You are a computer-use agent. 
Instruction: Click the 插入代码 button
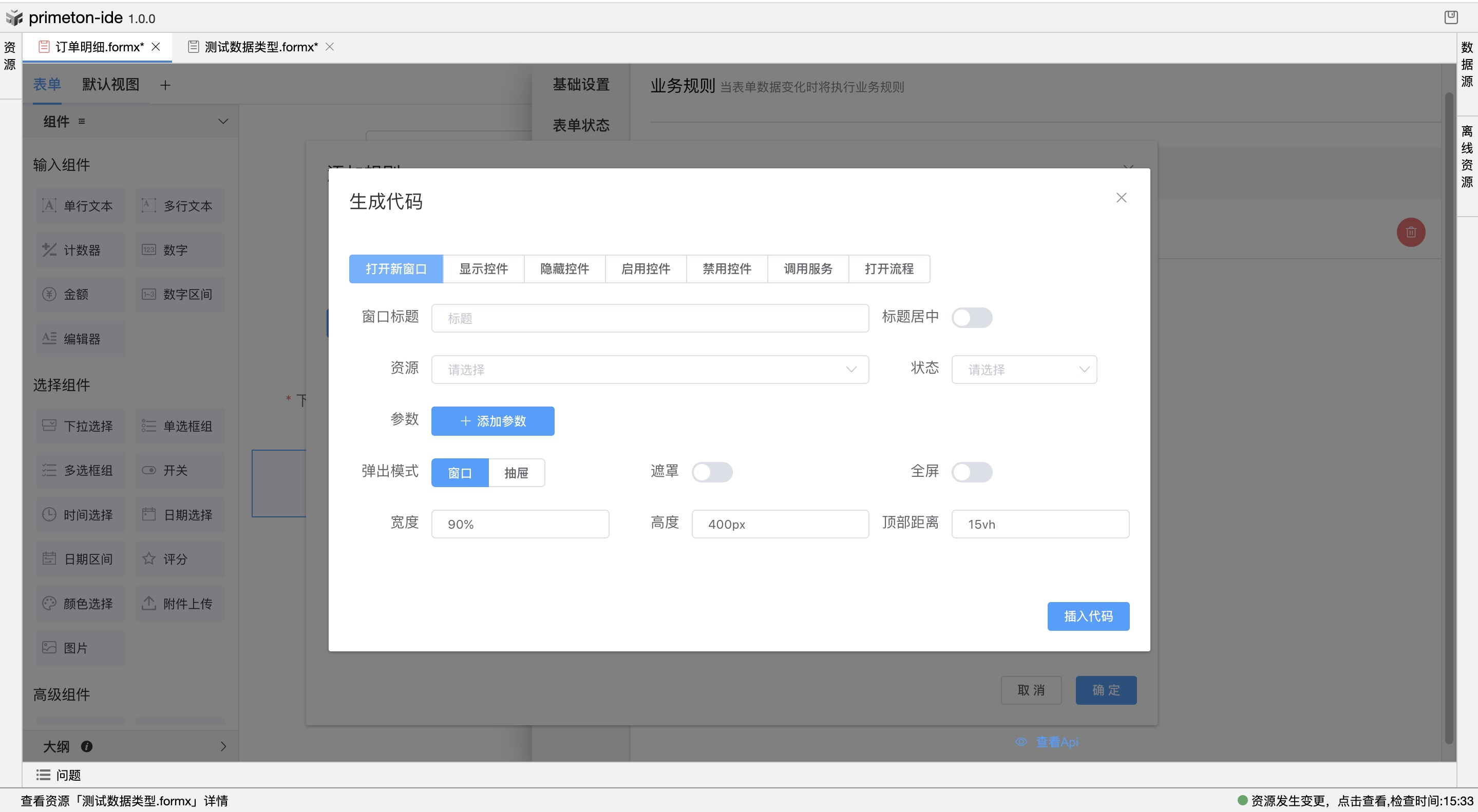[1088, 616]
